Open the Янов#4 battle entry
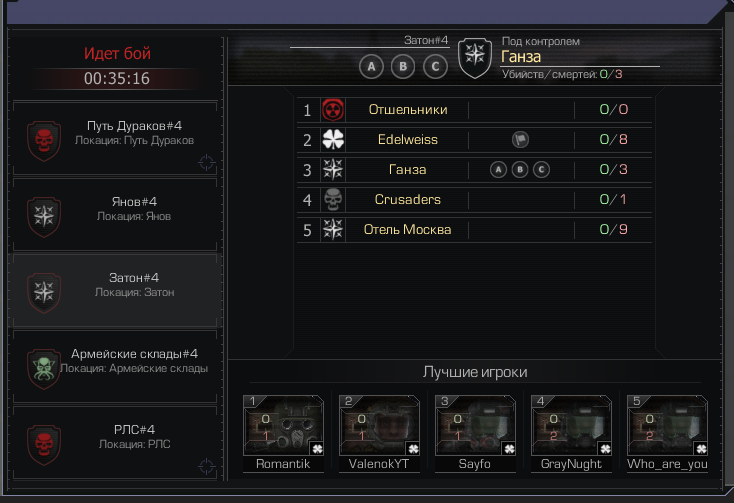 tap(115, 215)
